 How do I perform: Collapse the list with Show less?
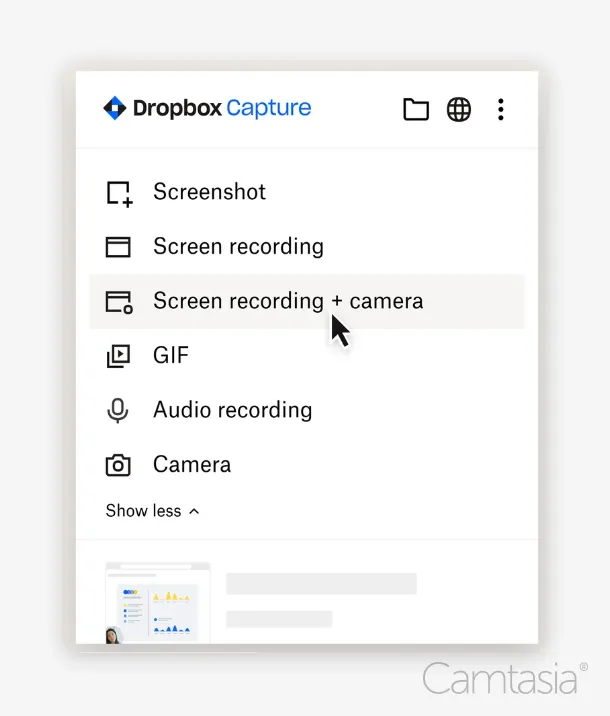[152, 511]
